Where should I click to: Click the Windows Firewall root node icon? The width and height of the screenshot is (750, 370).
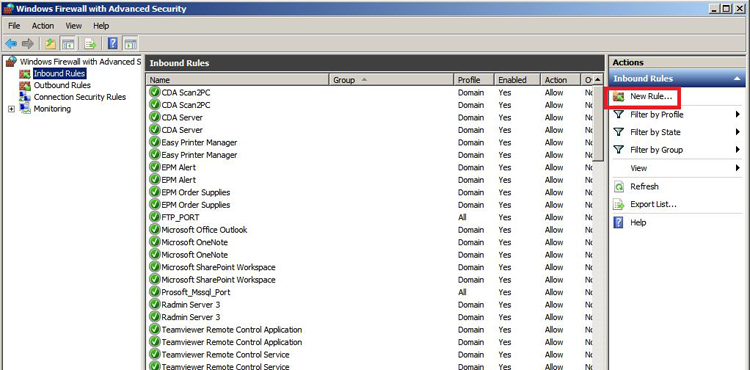[11, 62]
